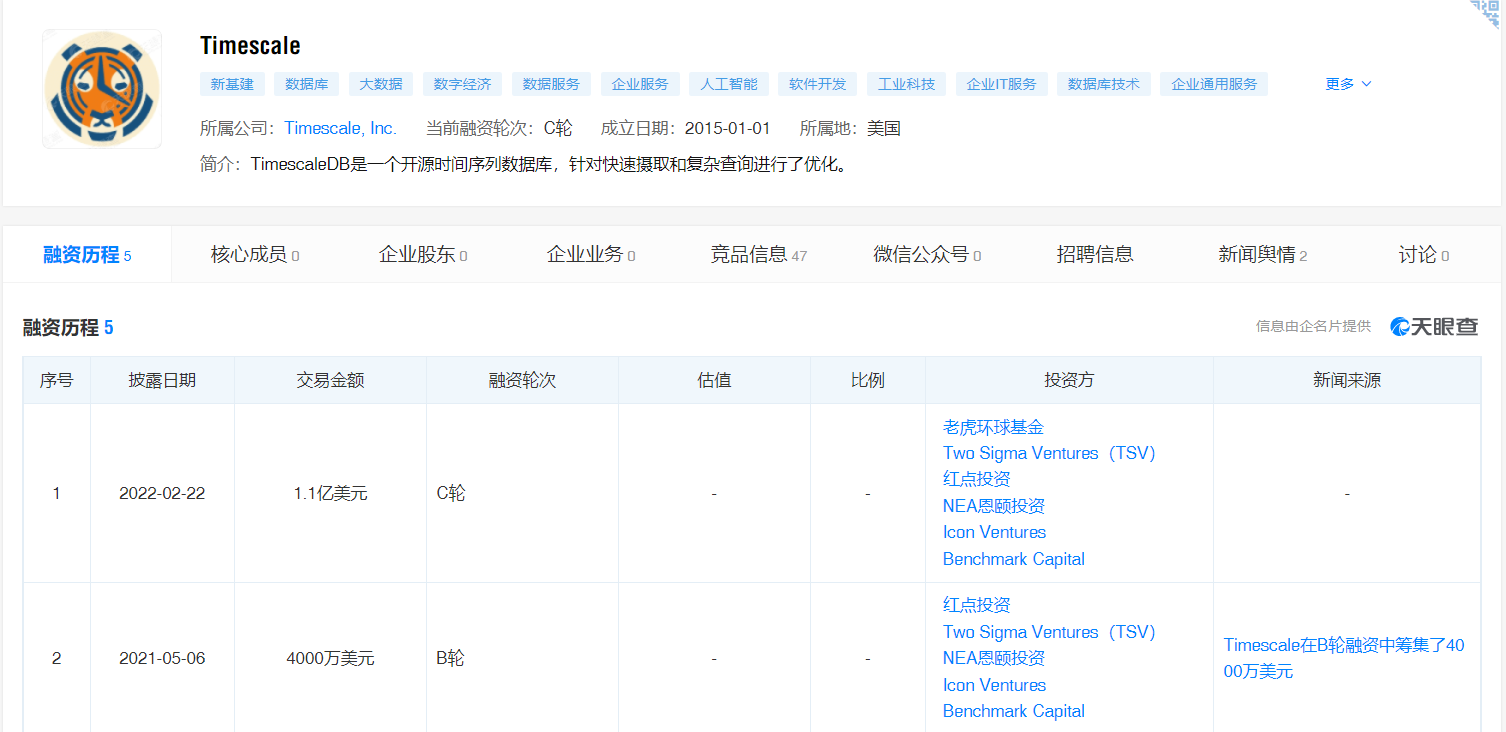Select the 数字经济 tag
The width and height of the screenshot is (1506, 732).
(462, 84)
